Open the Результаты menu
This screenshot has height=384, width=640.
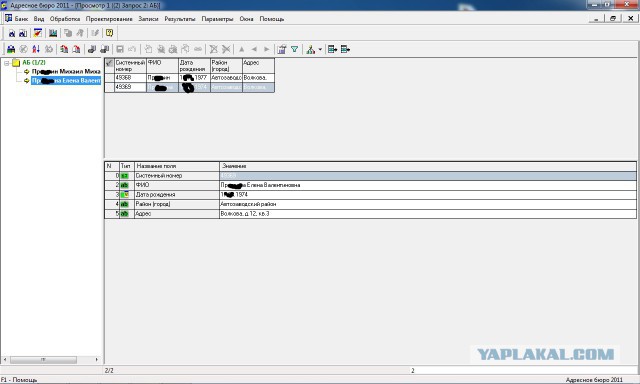pyautogui.click(x=180, y=19)
